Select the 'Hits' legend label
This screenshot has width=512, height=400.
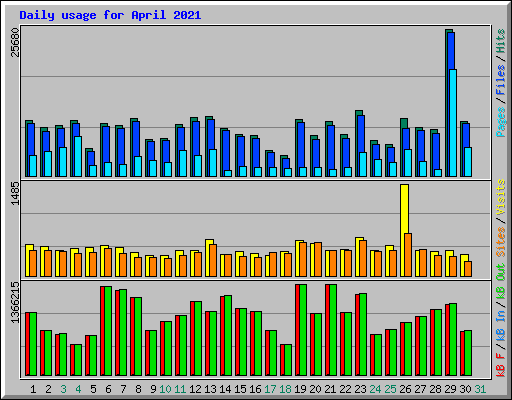[501, 41]
